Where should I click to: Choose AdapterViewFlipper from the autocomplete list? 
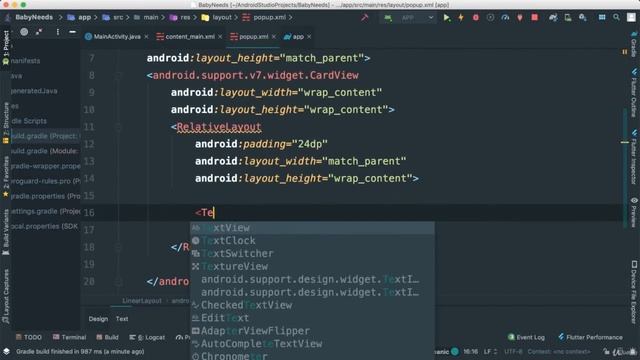pyautogui.click(x=312, y=331)
